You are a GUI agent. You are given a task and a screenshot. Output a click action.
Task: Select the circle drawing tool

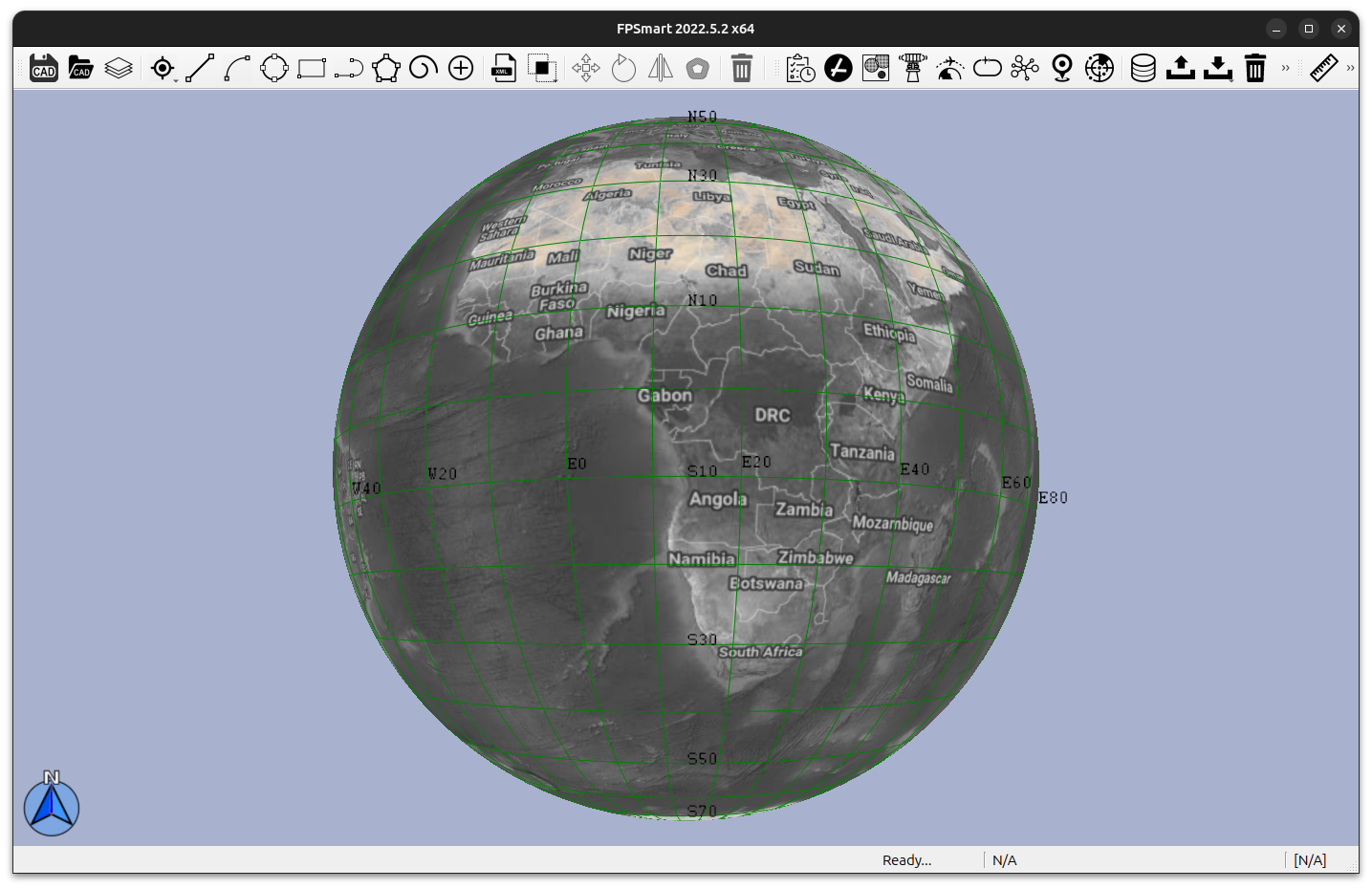coord(274,68)
